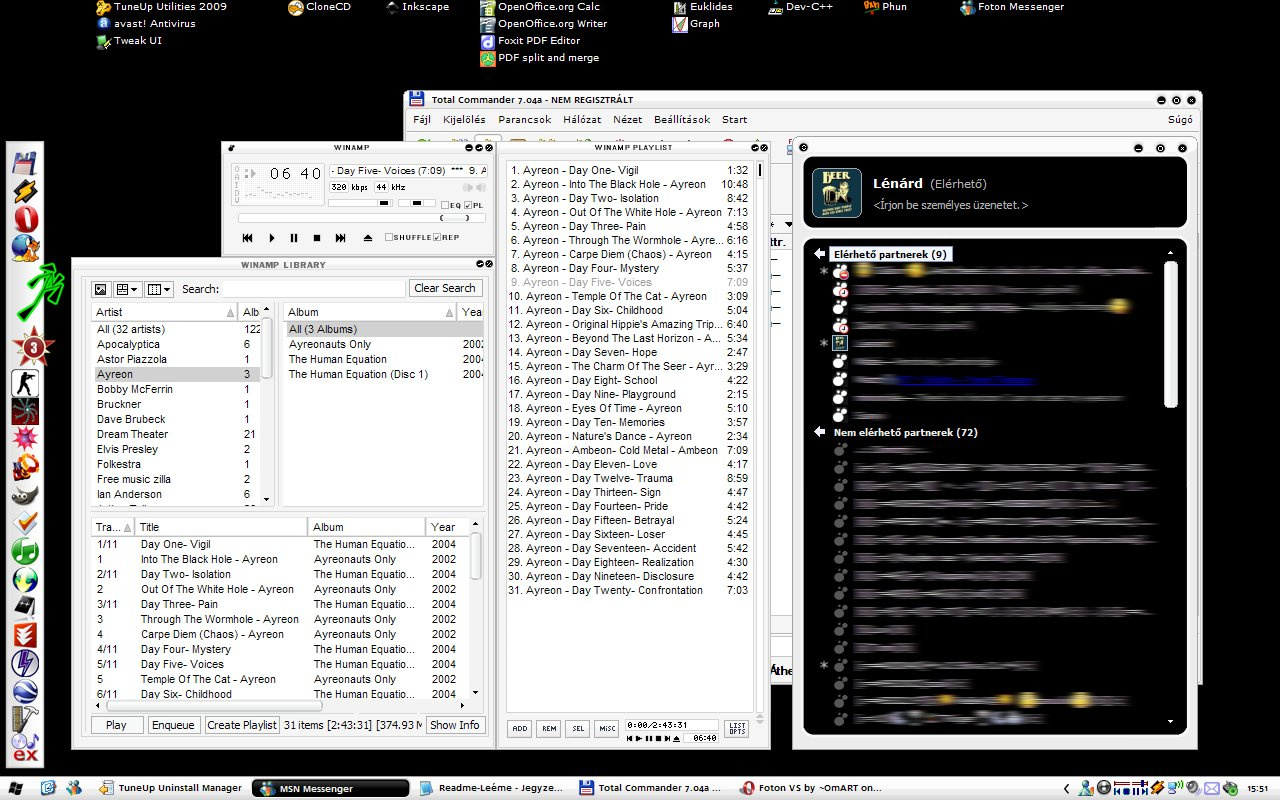Click Enqueue button in Winamp Library
The width and height of the screenshot is (1280, 800).
pos(173,725)
